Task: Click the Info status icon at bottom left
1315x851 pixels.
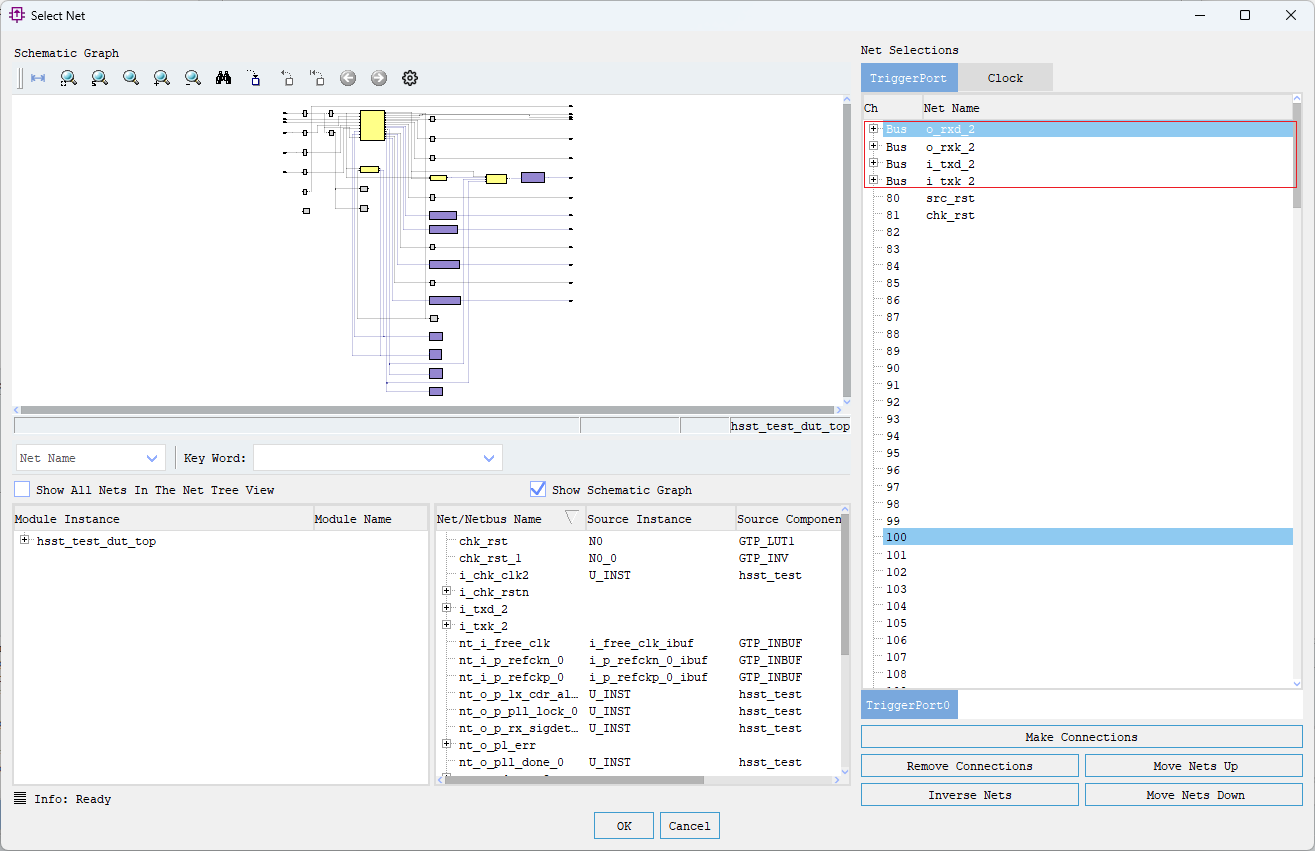Action: point(18,798)
